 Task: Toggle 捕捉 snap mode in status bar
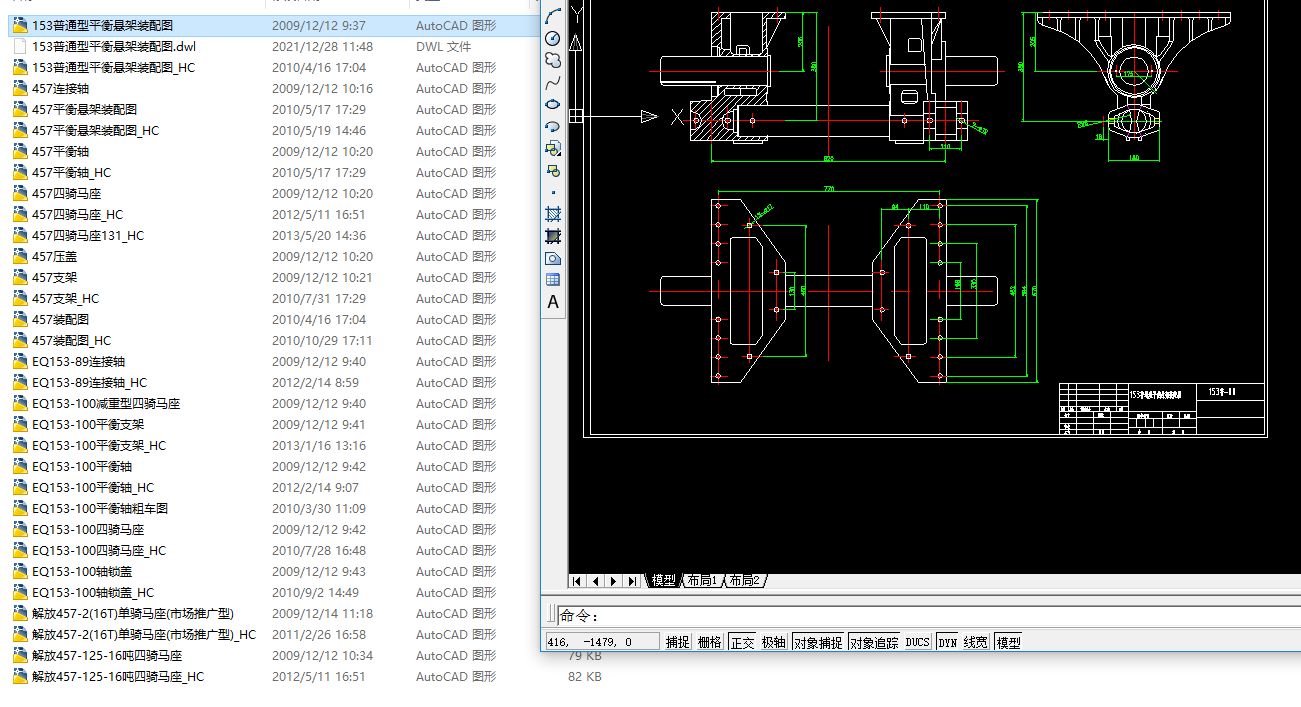[x=678, y=642]
